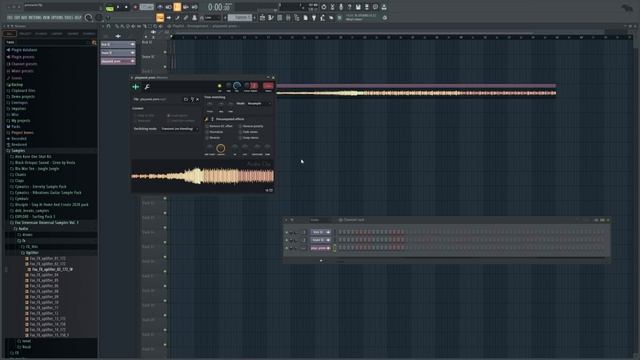Expand Demo projects folder in browser

22,97
